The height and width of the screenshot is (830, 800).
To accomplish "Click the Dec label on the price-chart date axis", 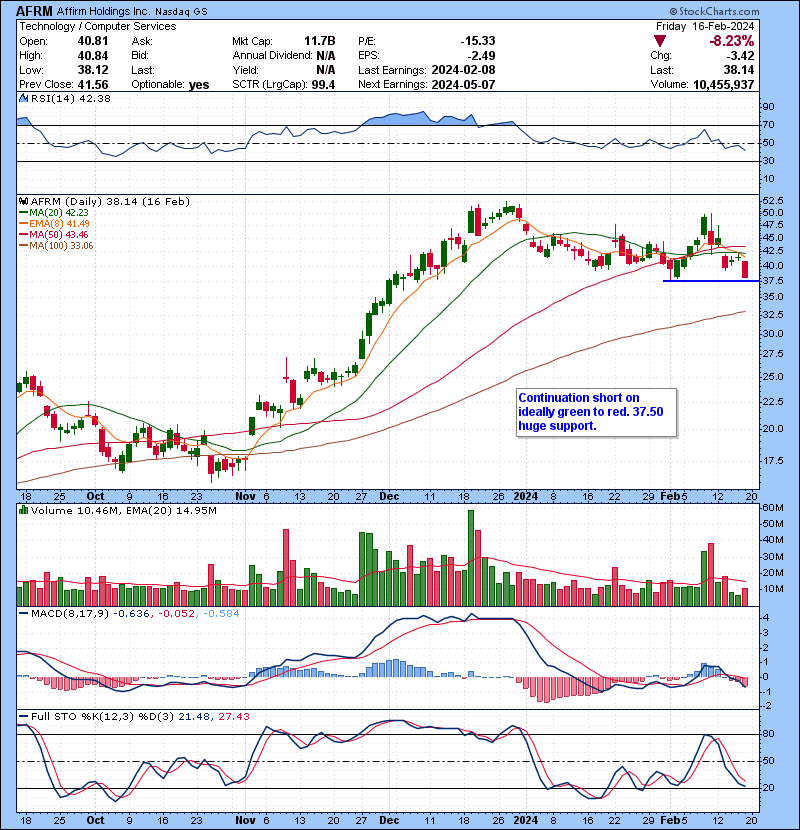I will coord(389,497).
